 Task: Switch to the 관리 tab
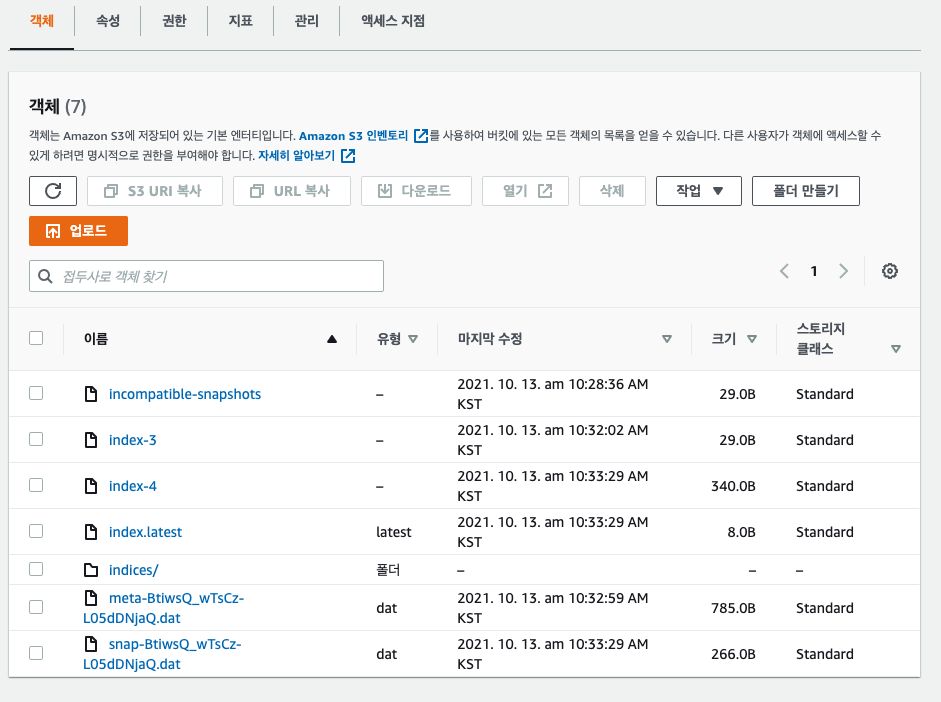(x=306, y=21)
